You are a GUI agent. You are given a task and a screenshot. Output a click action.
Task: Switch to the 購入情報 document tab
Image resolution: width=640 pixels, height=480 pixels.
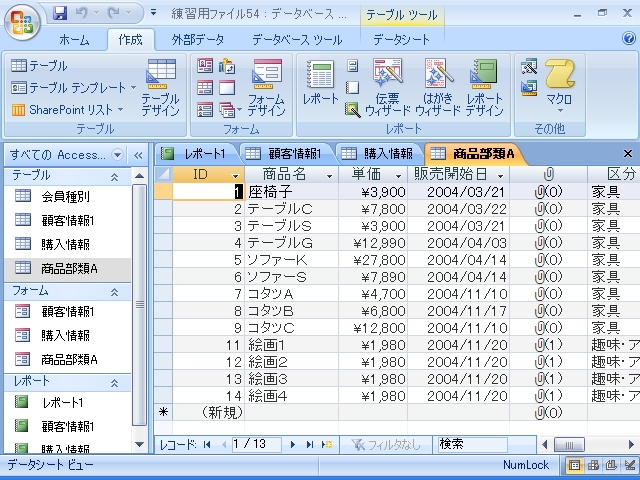pyautogui.click(x=378, y=153)
